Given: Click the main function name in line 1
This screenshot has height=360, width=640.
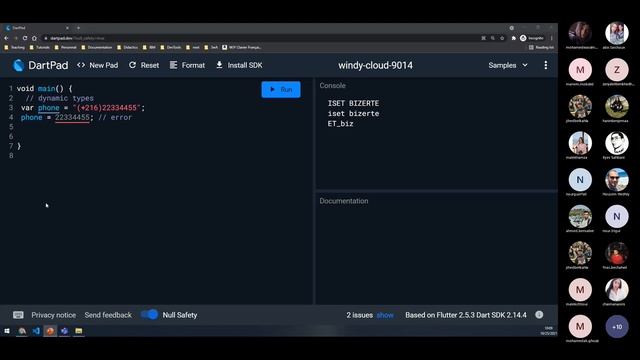Looking at the screenshot, I should (x=46, y=89).
